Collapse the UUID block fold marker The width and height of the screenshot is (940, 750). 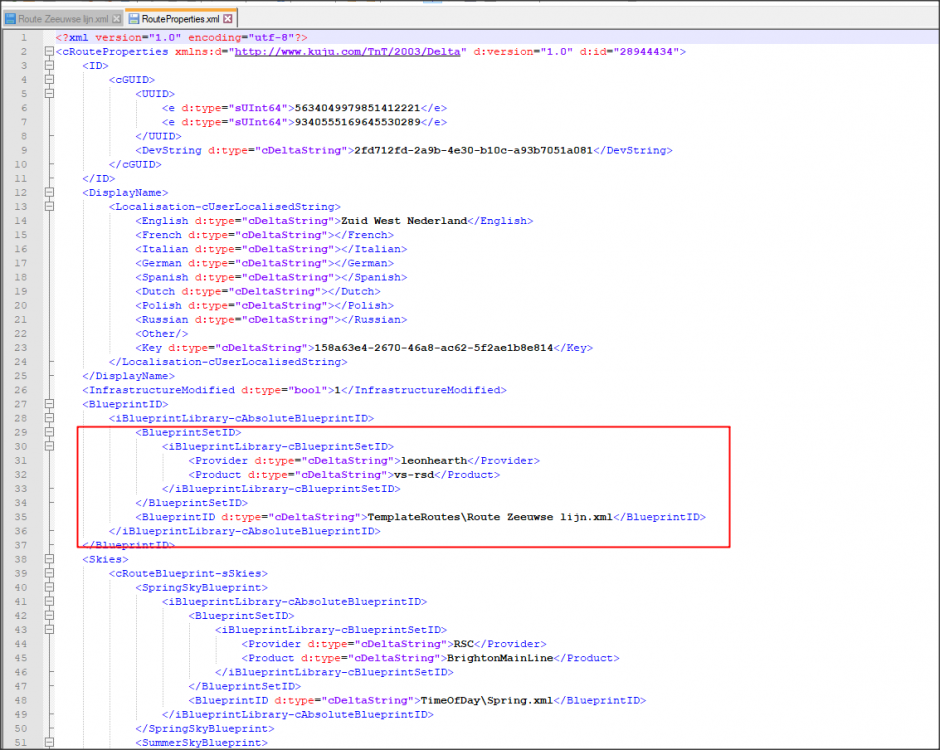47,94
